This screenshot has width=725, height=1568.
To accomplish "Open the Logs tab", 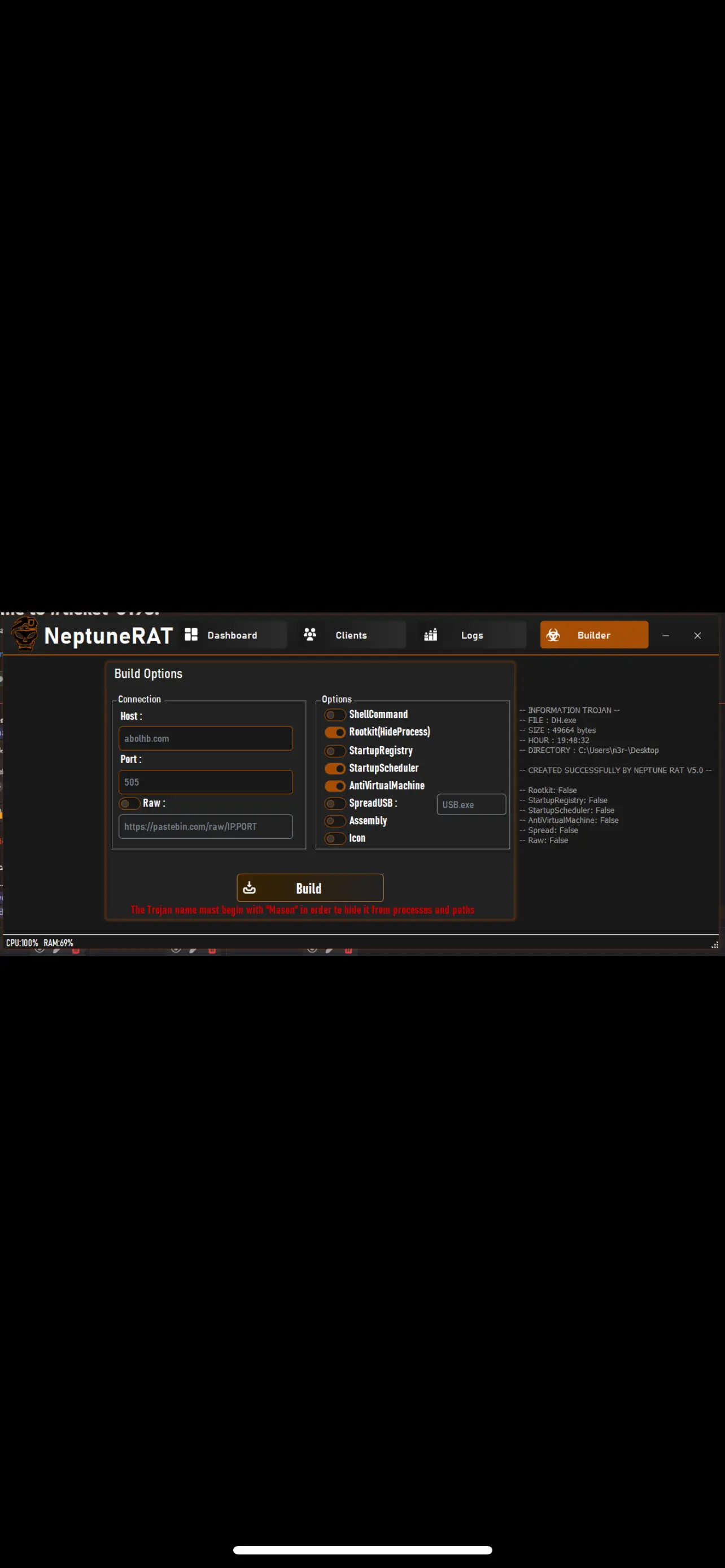I will coord(473,635).
